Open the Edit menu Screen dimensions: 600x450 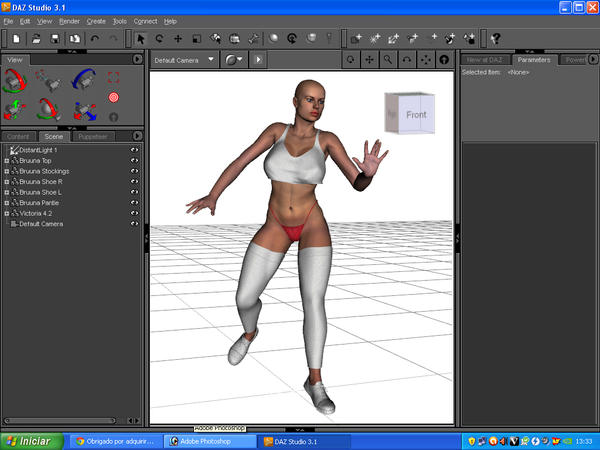[25, 21]
